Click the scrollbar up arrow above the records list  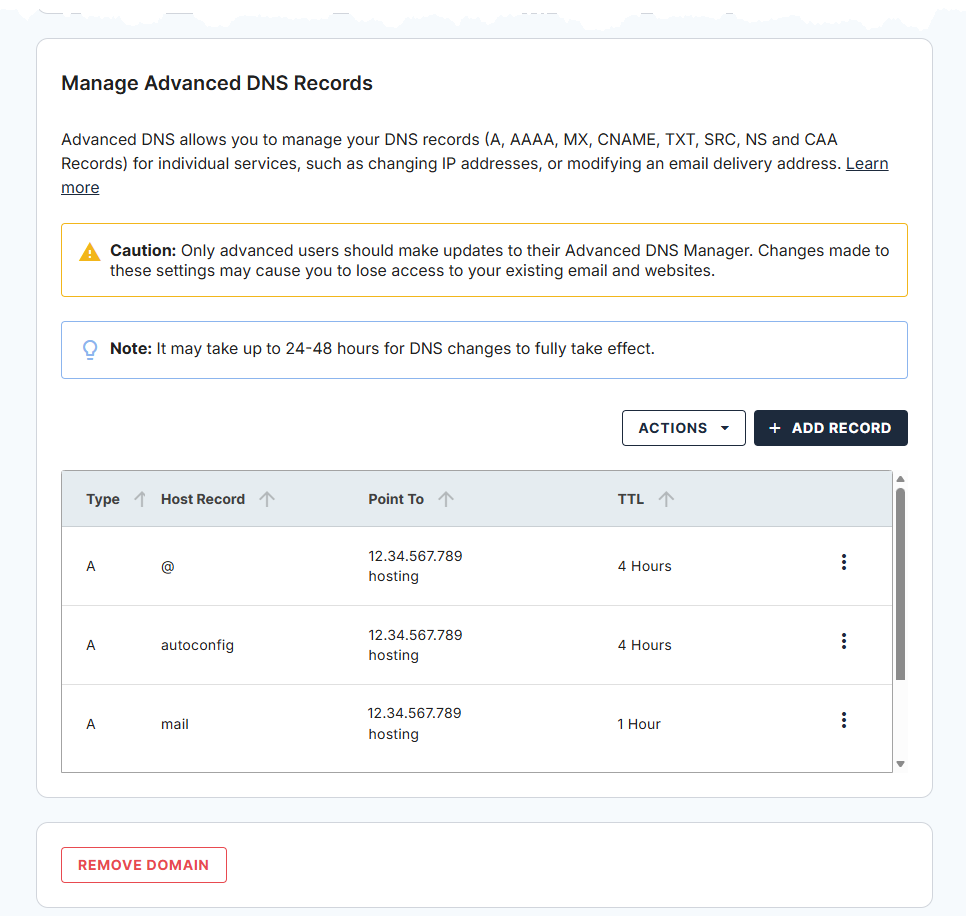pos(901,481)
